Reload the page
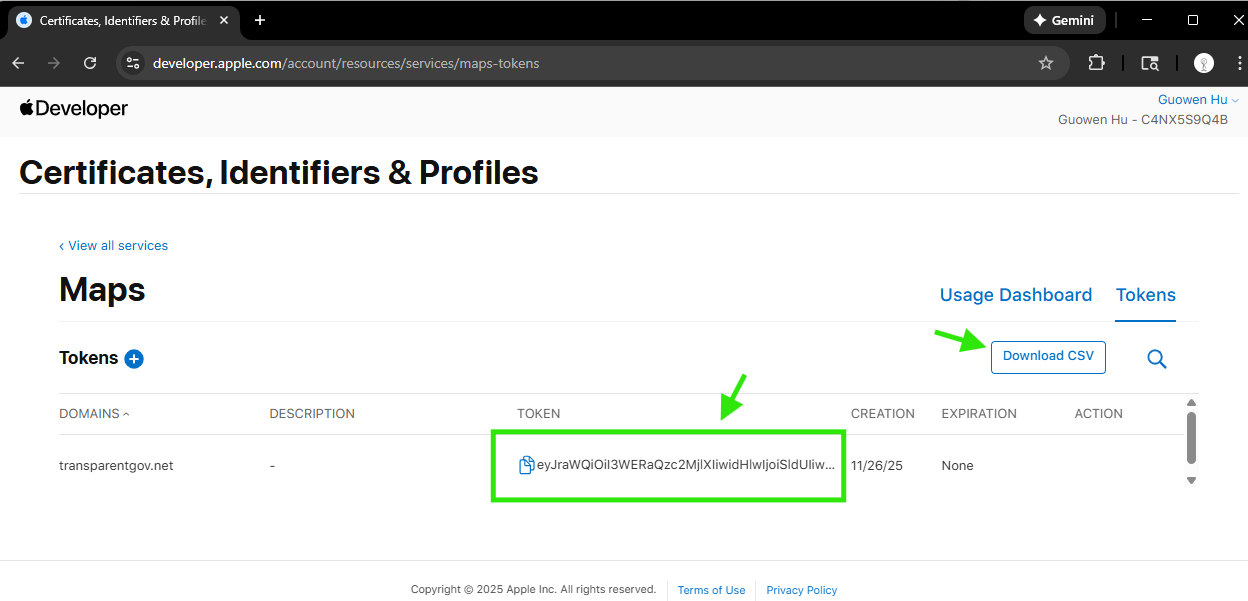This screenshot has width=1248, height=601. [x=90, y=63]
